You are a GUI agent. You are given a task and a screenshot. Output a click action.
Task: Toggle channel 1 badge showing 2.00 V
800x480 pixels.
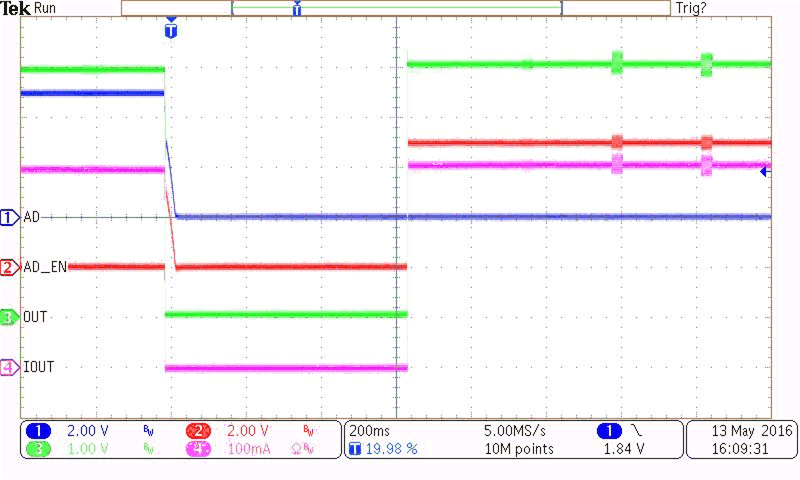click(x=35, y=430)
